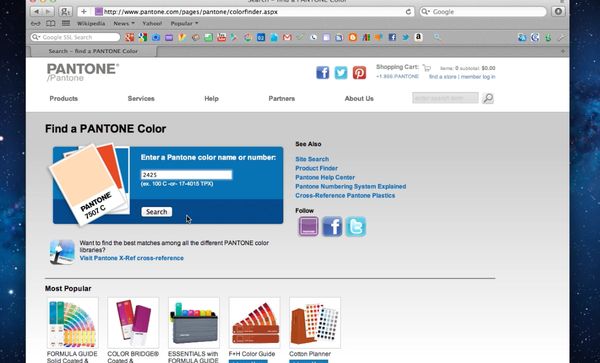Image resolution: width=600 pixels, height=363 pixels.
Task: Show all bookmarks book icon
Action: coord(51,24)
